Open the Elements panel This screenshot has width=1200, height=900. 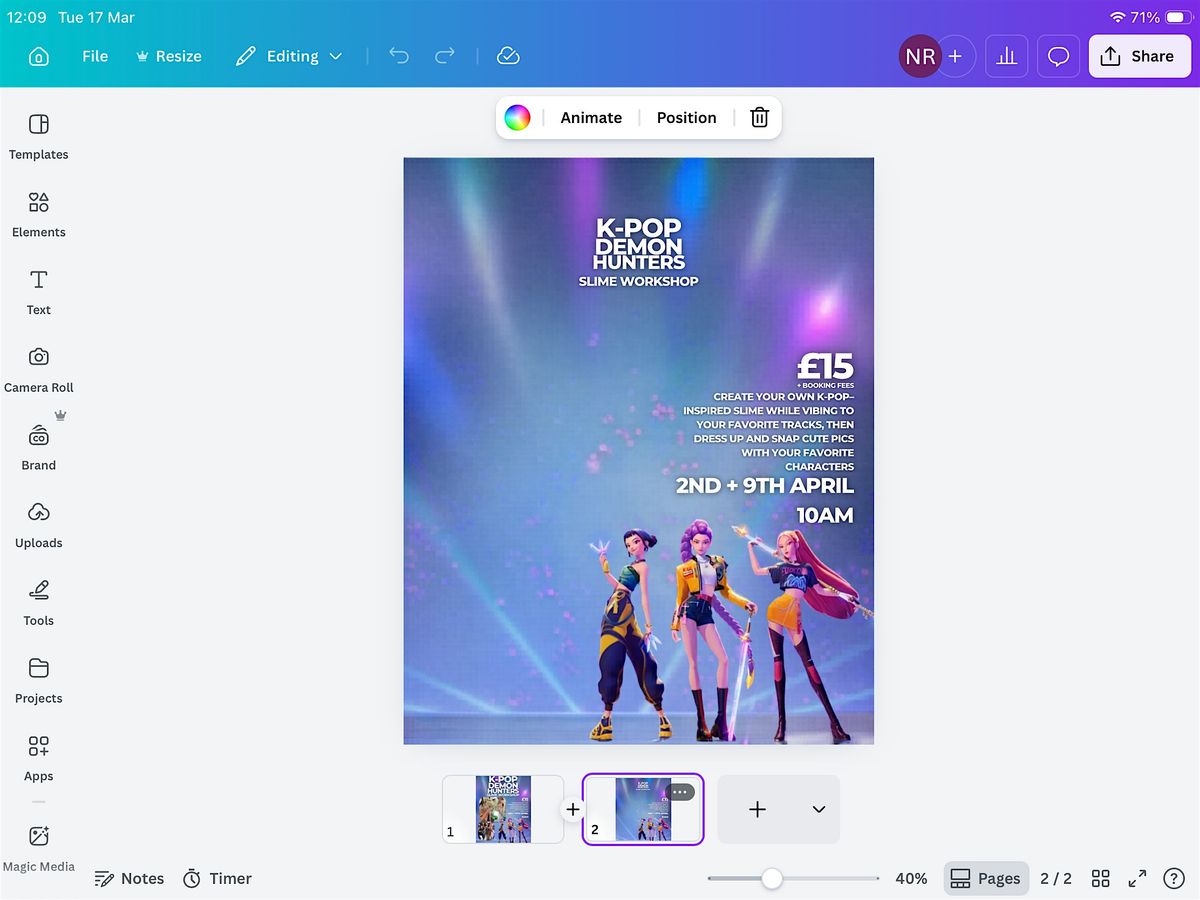(39, 215)
